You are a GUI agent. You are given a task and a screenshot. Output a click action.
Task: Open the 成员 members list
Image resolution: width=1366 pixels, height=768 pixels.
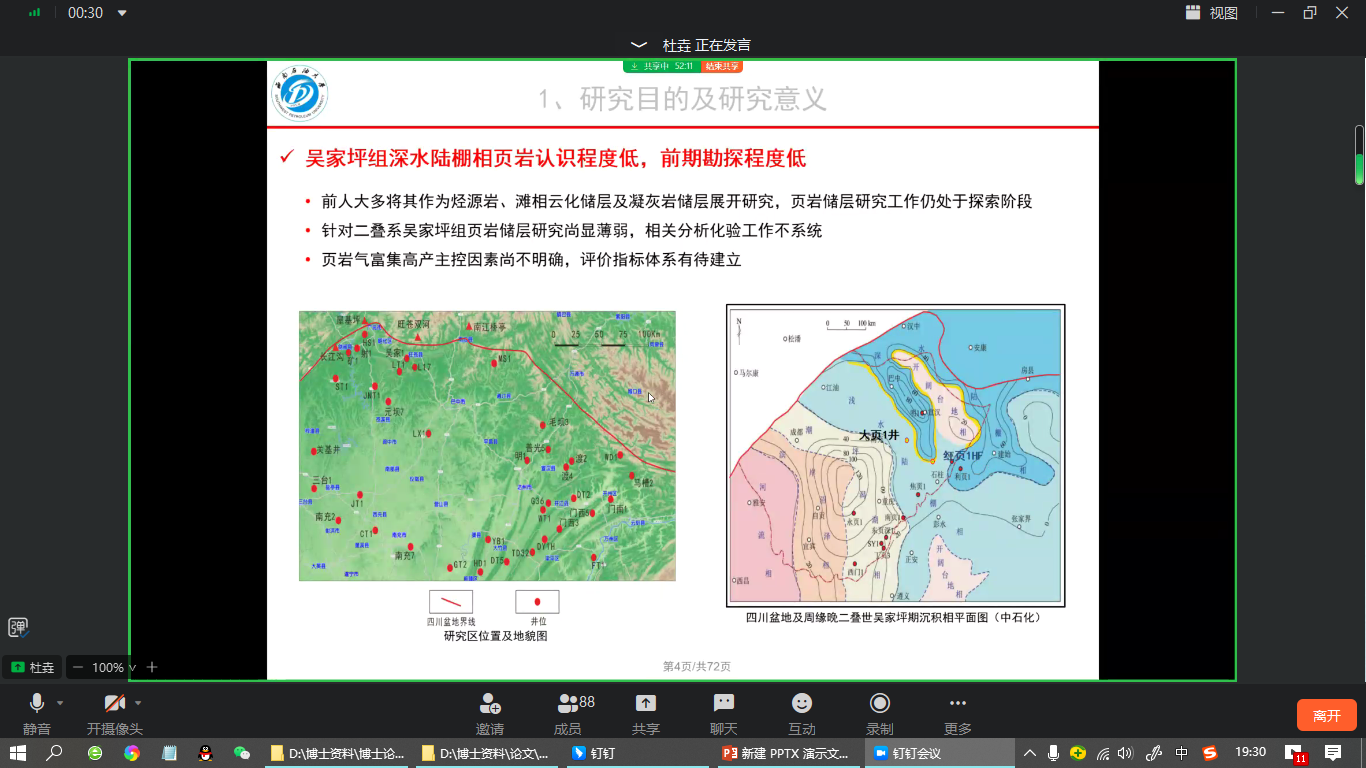click(568, 705)
